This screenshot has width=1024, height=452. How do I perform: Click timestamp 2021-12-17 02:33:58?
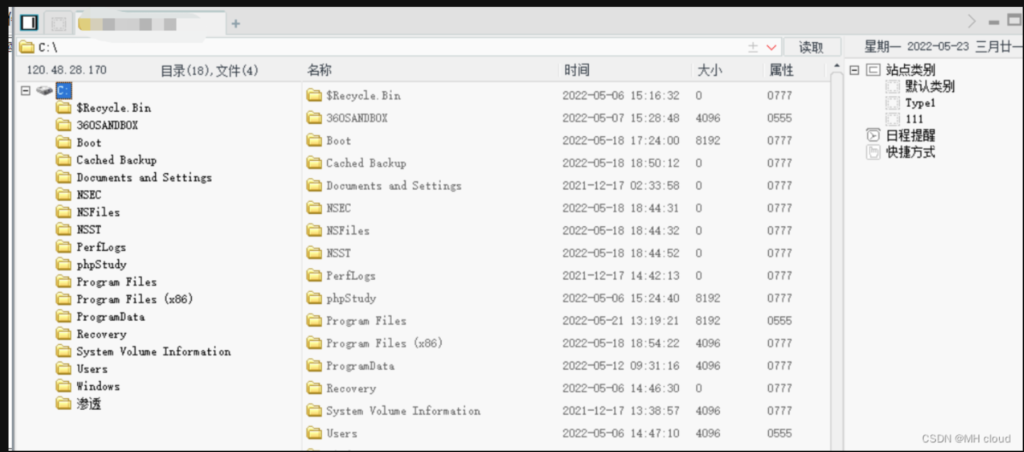point(621,186)
